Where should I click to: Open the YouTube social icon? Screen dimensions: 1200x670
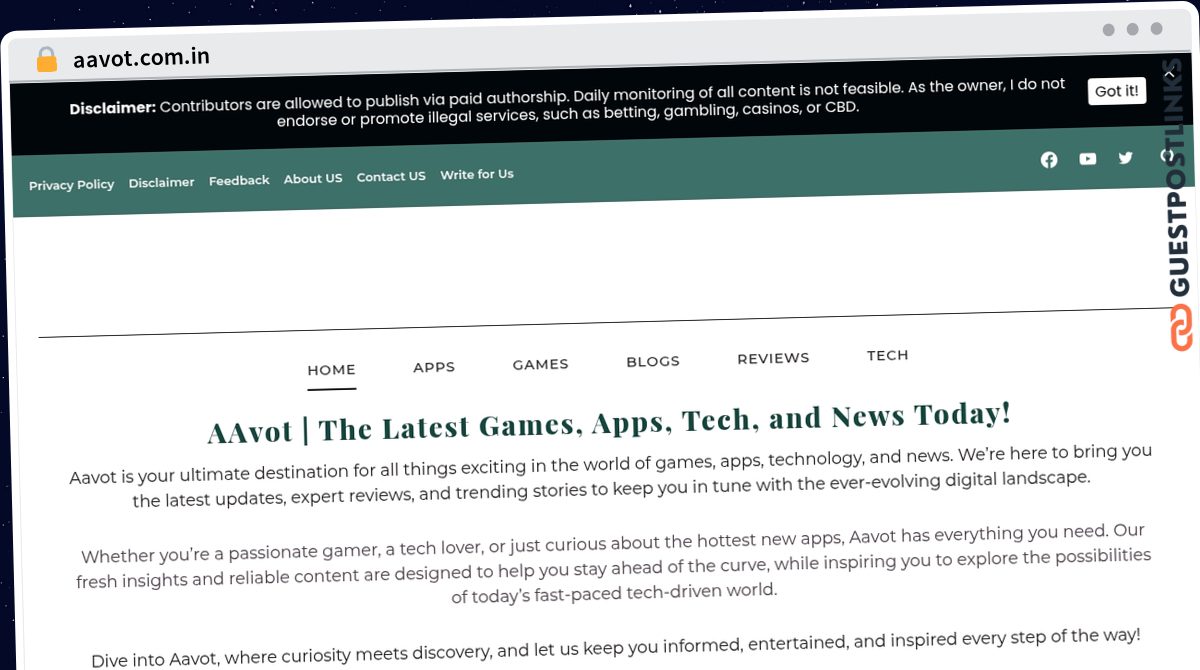tap(1088, 159)
